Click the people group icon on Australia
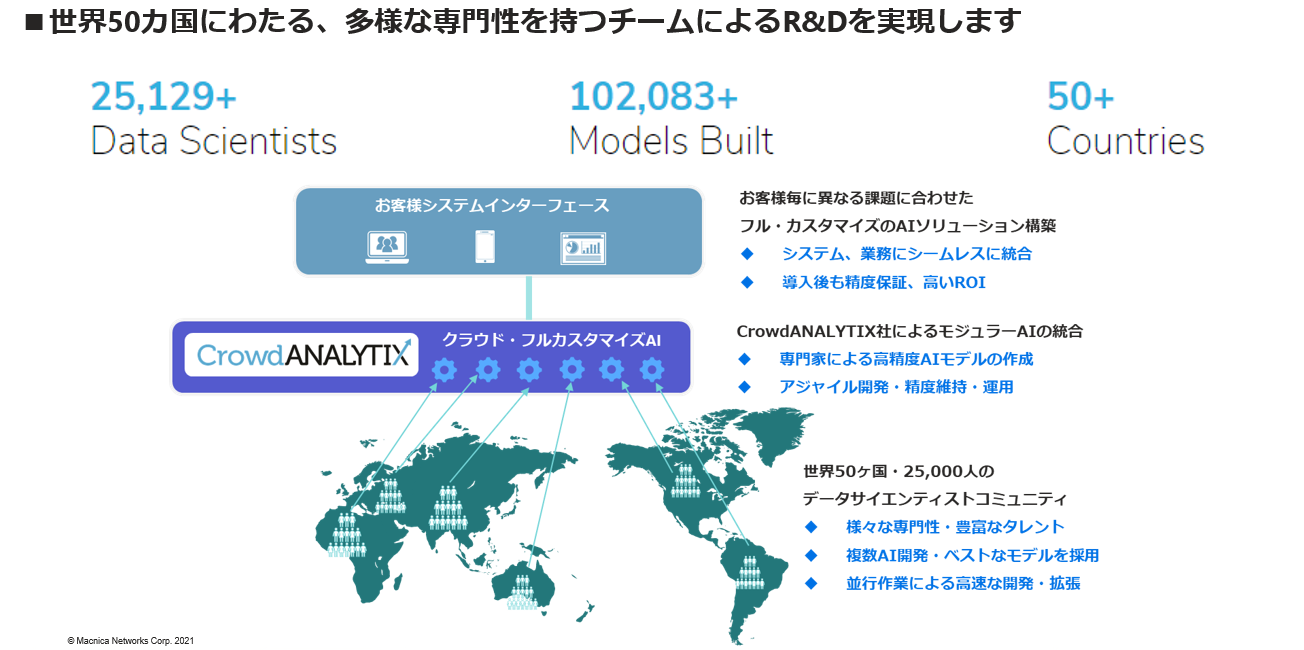This screenshot has width=1304, height=650. coord(521,591)
